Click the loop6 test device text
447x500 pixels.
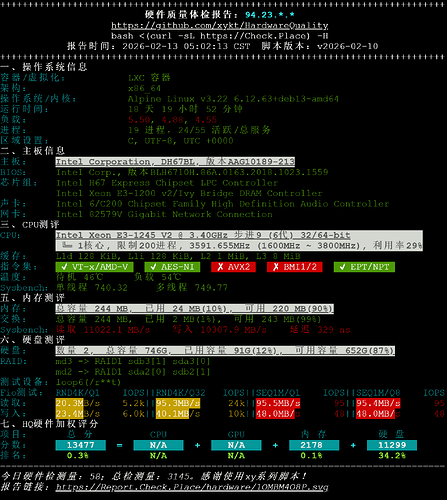tap(89, 382)
